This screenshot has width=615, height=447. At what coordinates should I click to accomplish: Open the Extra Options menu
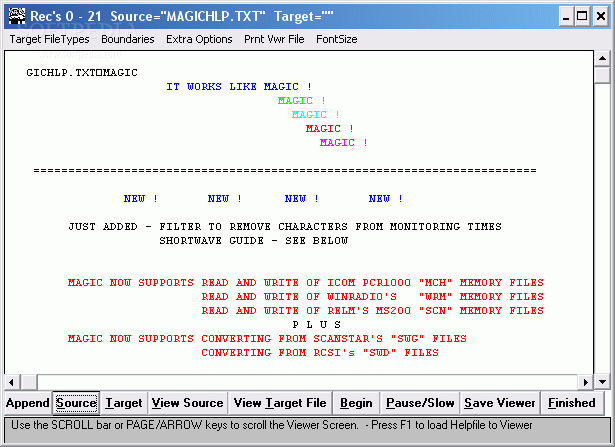(x=199, y=39)
